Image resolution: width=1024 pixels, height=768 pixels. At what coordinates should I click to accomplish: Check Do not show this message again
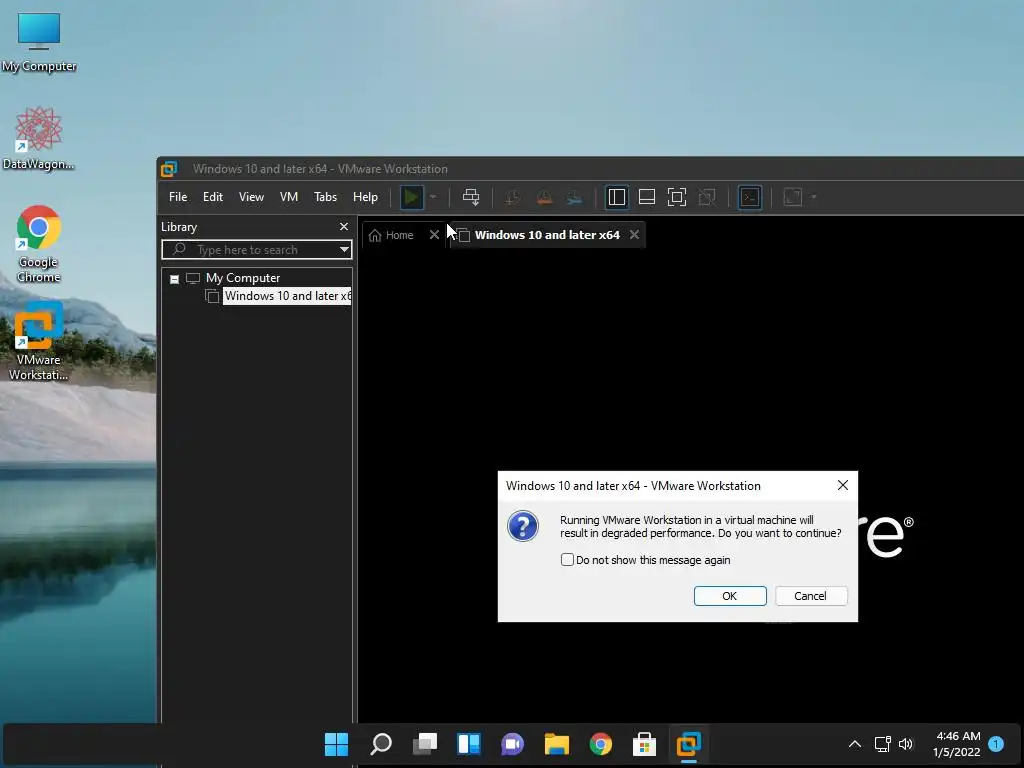click(568, 560)
